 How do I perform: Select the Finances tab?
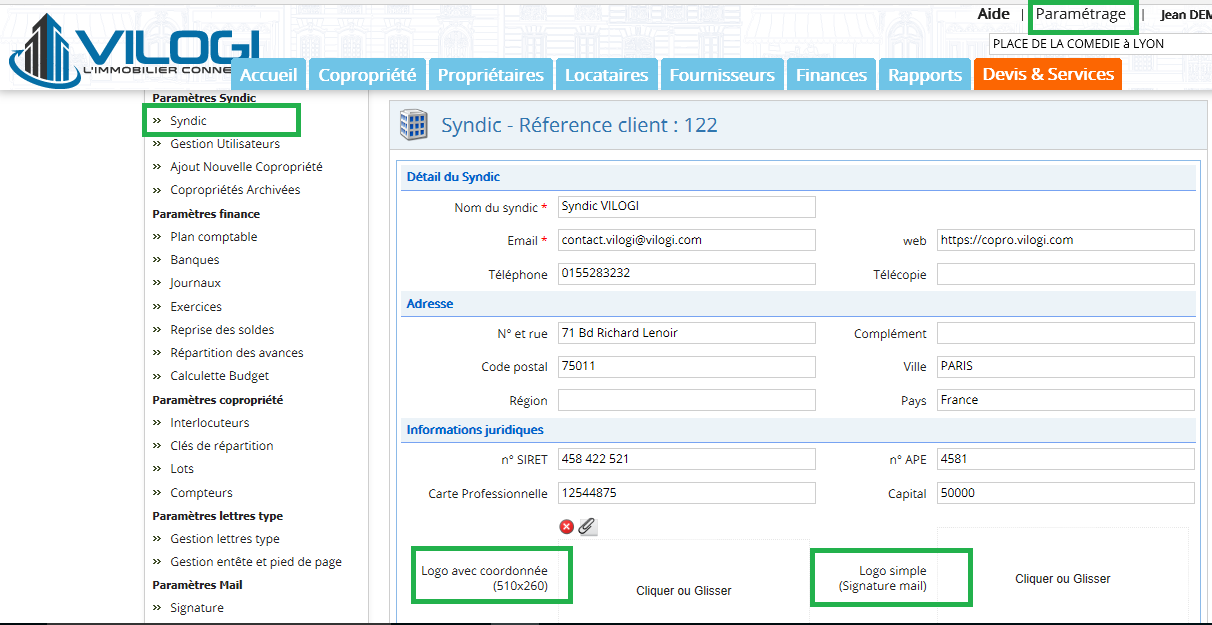coord(831,74)
